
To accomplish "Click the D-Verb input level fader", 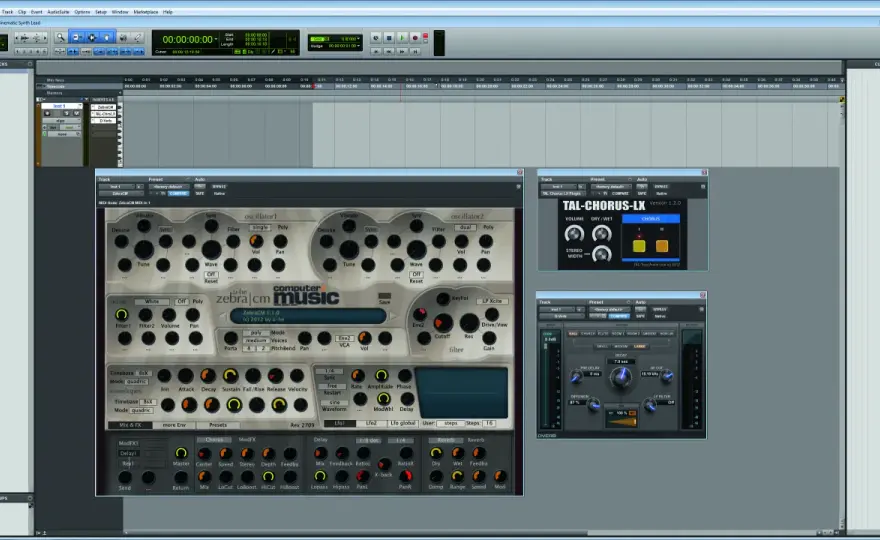I will point(545,346).
